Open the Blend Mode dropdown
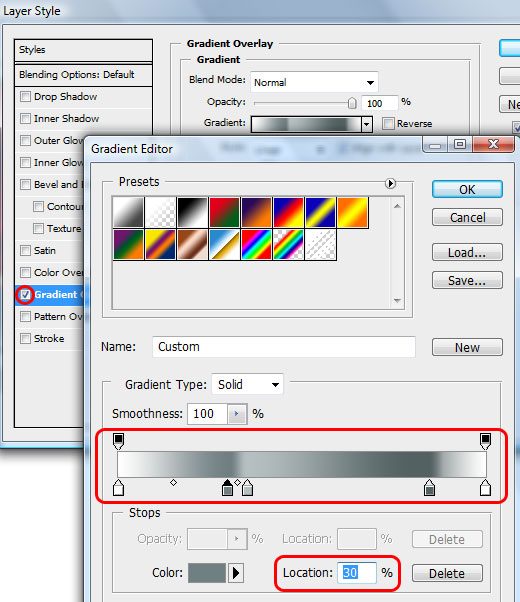 coord(314,82)
